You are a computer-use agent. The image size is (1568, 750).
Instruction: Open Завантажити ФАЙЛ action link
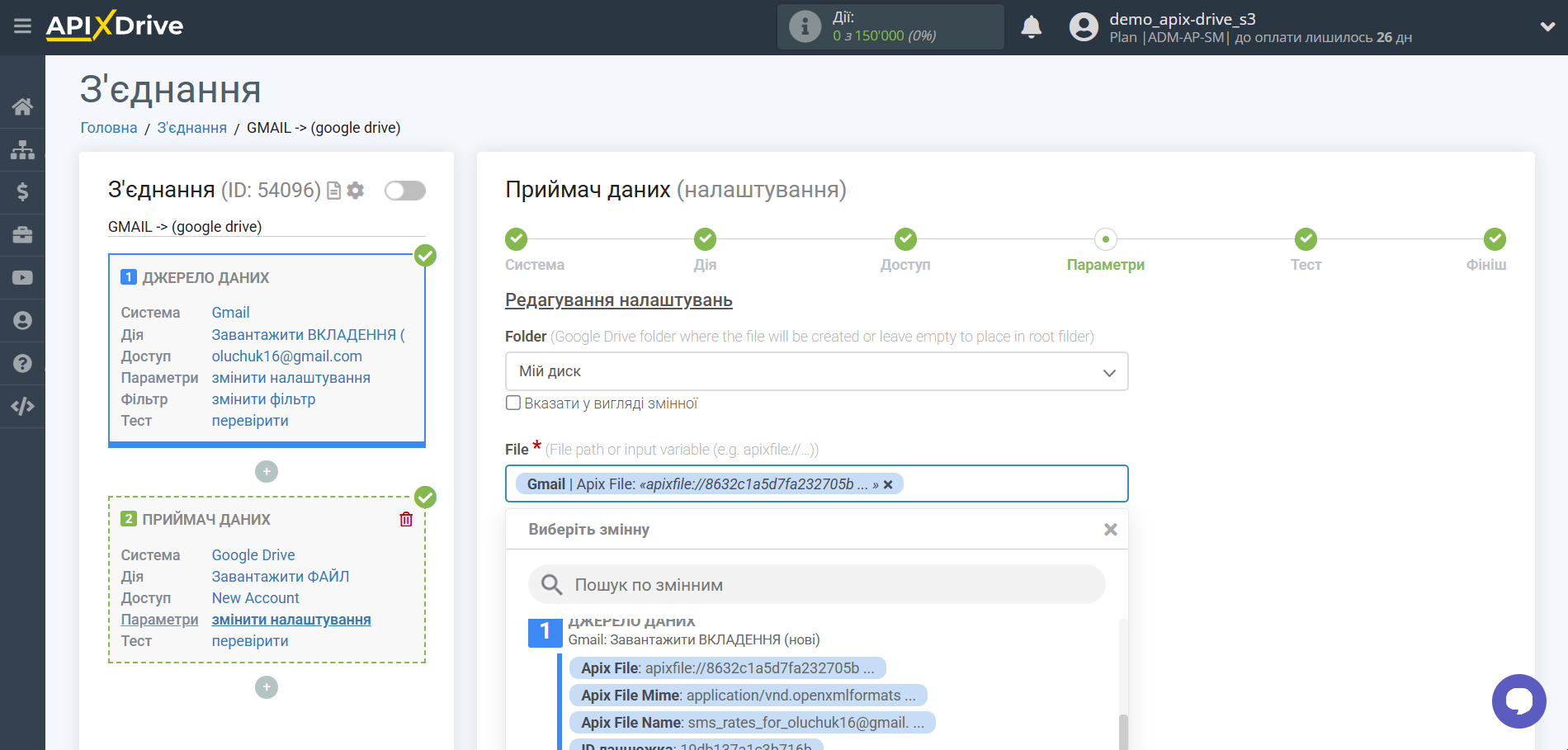coord(281,577)
